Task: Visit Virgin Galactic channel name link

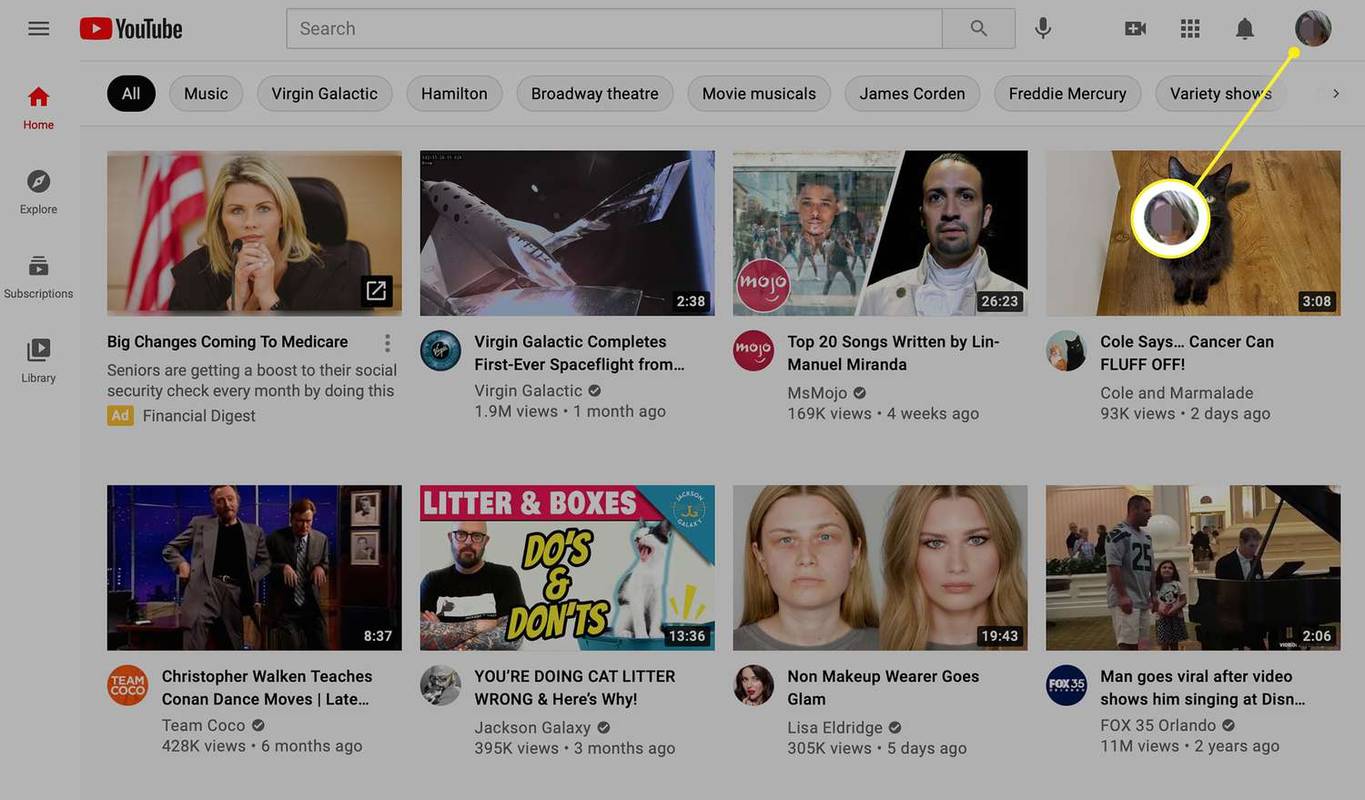Action: [528, 391]
